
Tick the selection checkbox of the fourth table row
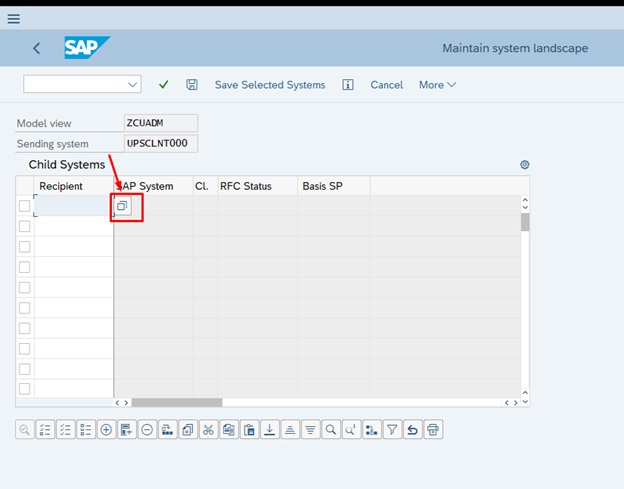click(x=25, y=267)
